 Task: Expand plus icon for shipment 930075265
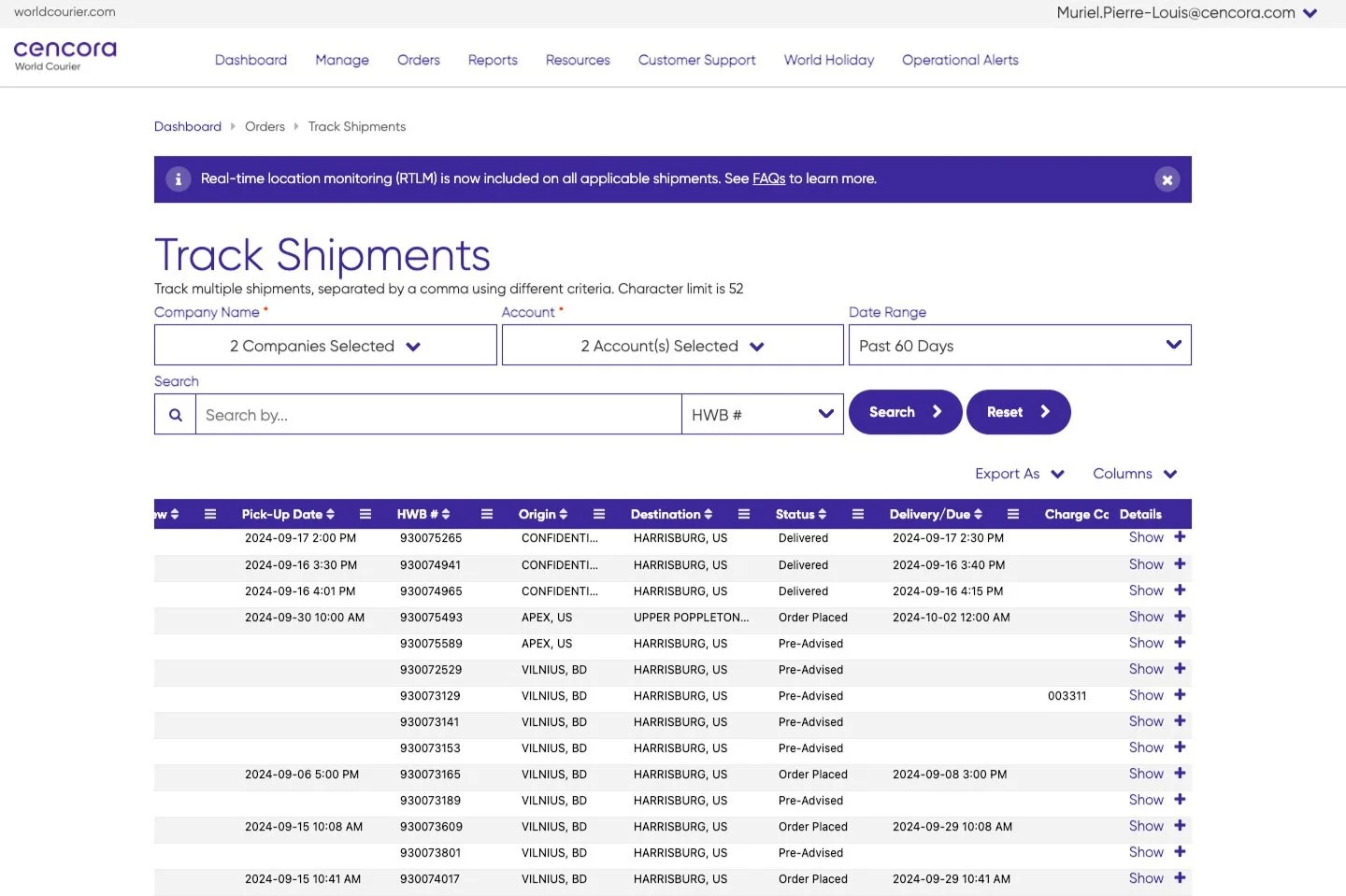coord(1180,537)
